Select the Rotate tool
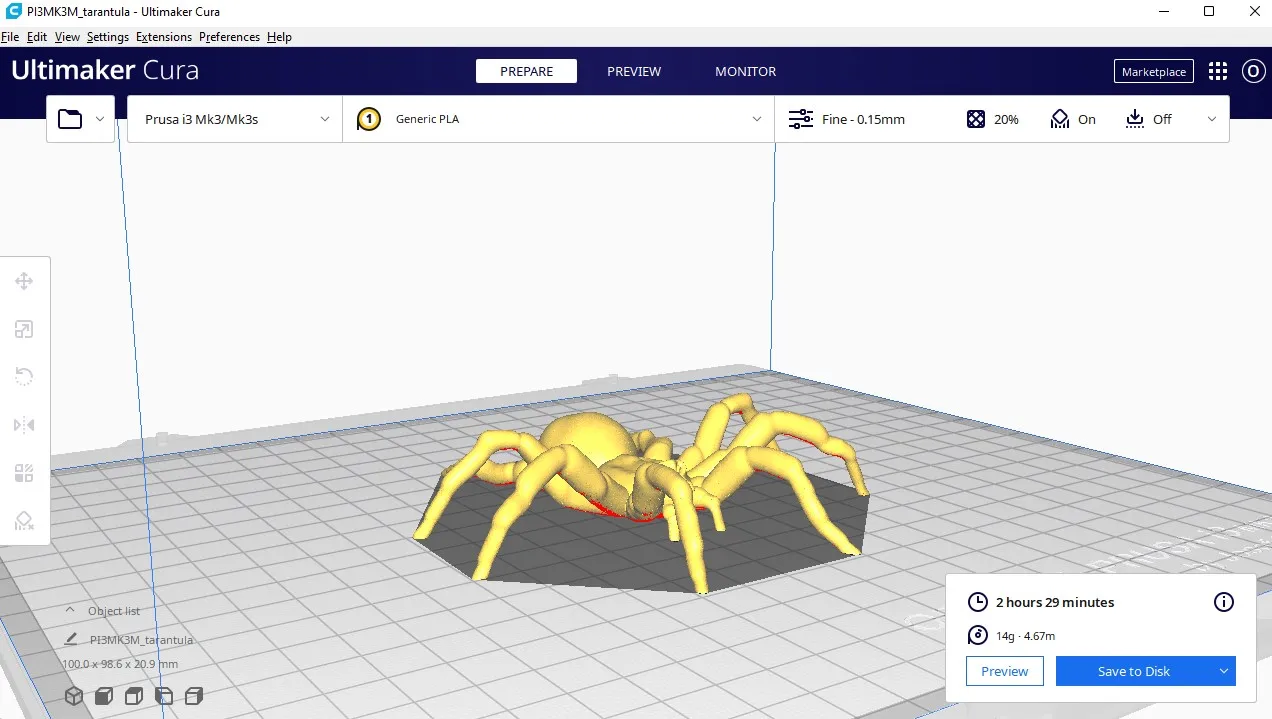This screenshot has width=1272, height=719. (x=24, y=377)
